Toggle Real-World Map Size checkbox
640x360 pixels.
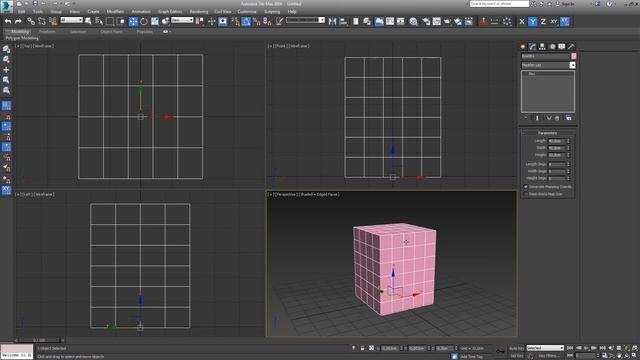click(526, 194)
